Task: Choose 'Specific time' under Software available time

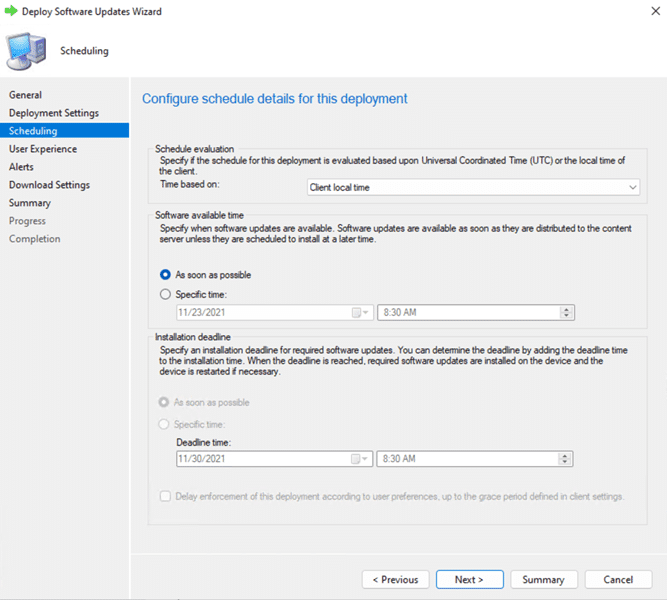Action: [166, 294]
